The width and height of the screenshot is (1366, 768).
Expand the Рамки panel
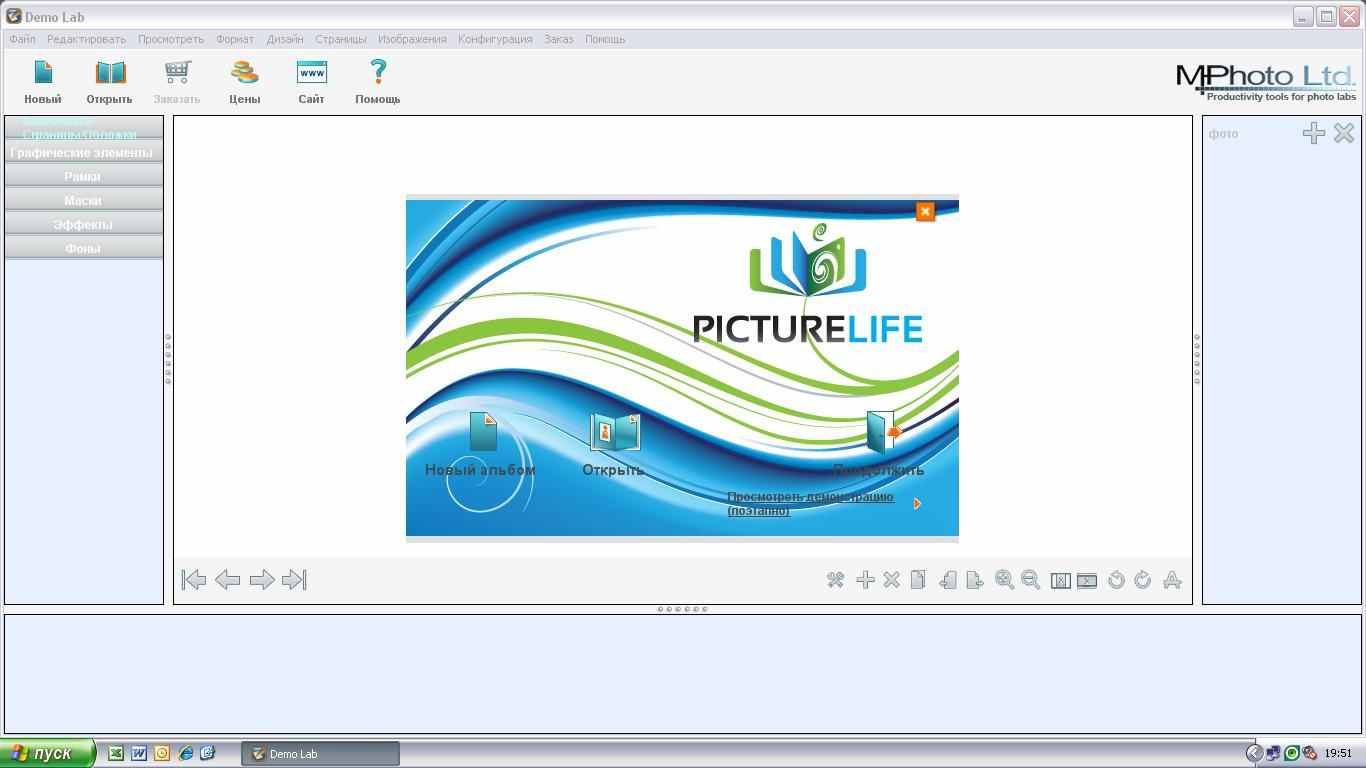pyautogui.click(x=84, y=177)
